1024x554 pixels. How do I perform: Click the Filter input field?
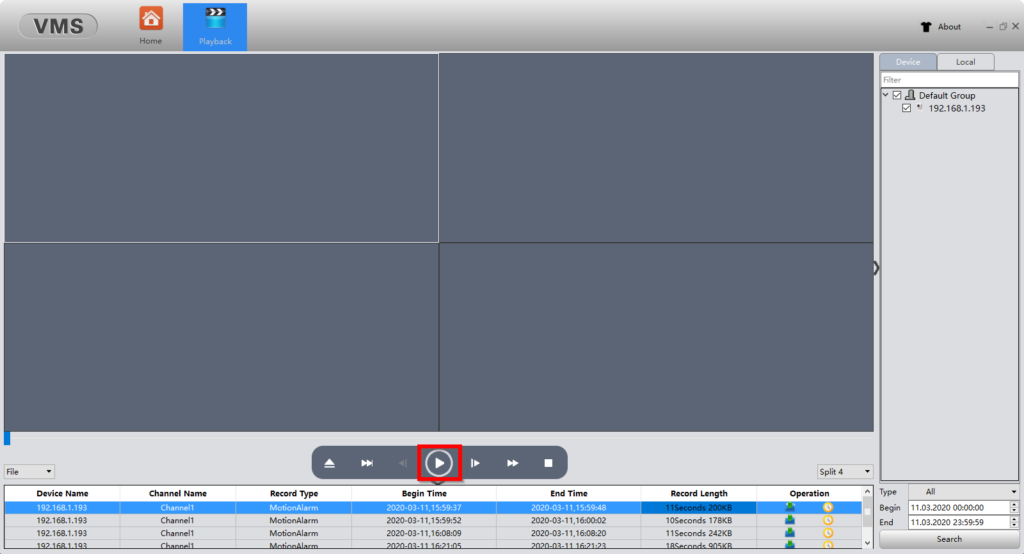click(x=949, y=80)
